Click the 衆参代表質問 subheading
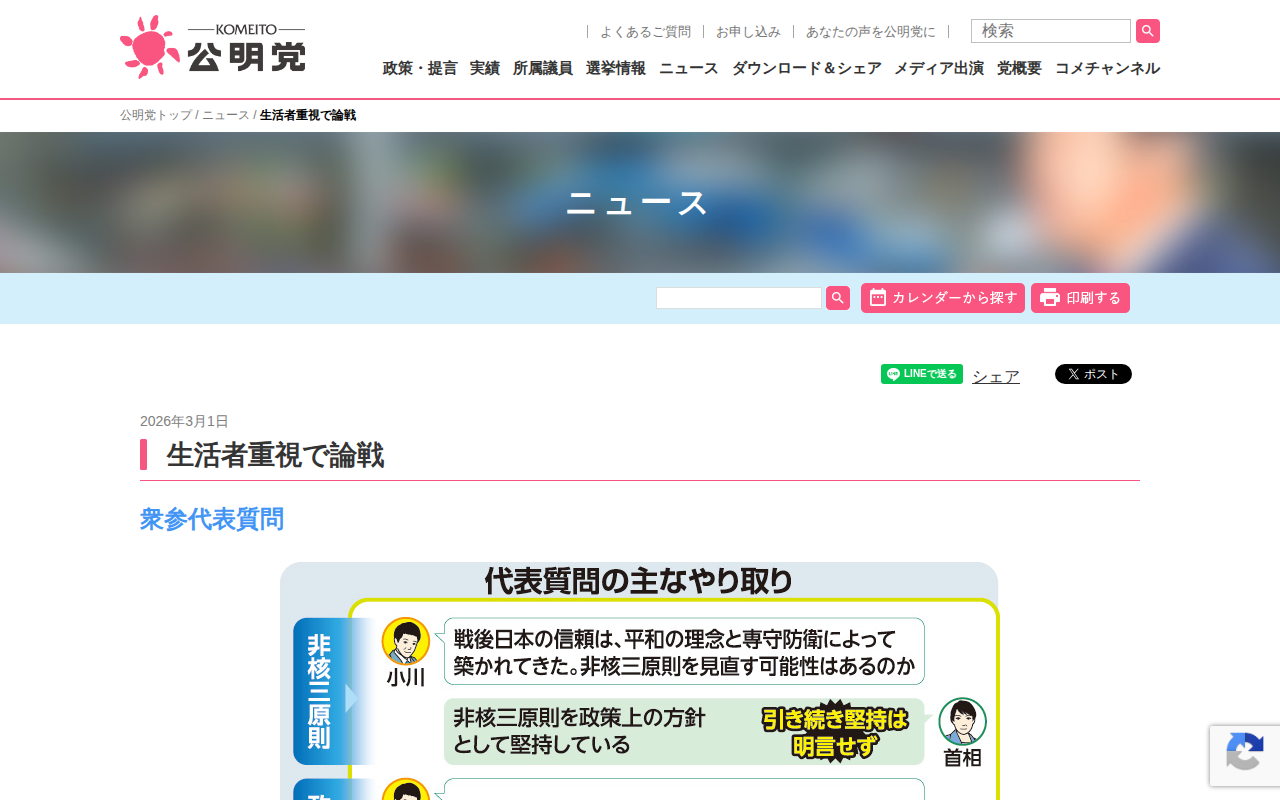Viewport: 1280px width, 800px height. 212,519
